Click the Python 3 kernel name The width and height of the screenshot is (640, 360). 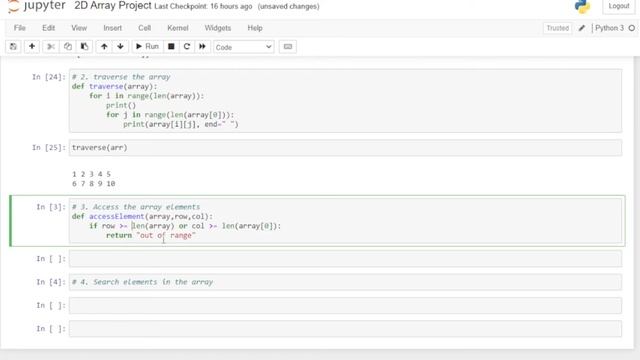tap(609, 28)
